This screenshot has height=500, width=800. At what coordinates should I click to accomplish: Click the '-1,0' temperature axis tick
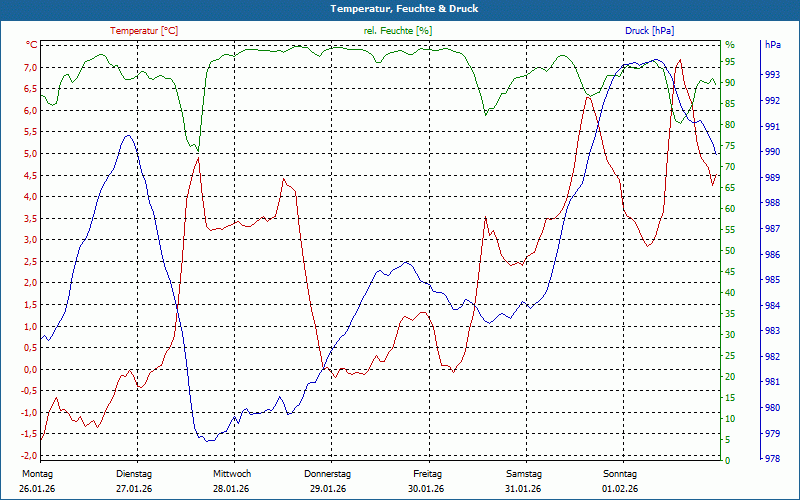pyautogui.click(x=29, y=413)
